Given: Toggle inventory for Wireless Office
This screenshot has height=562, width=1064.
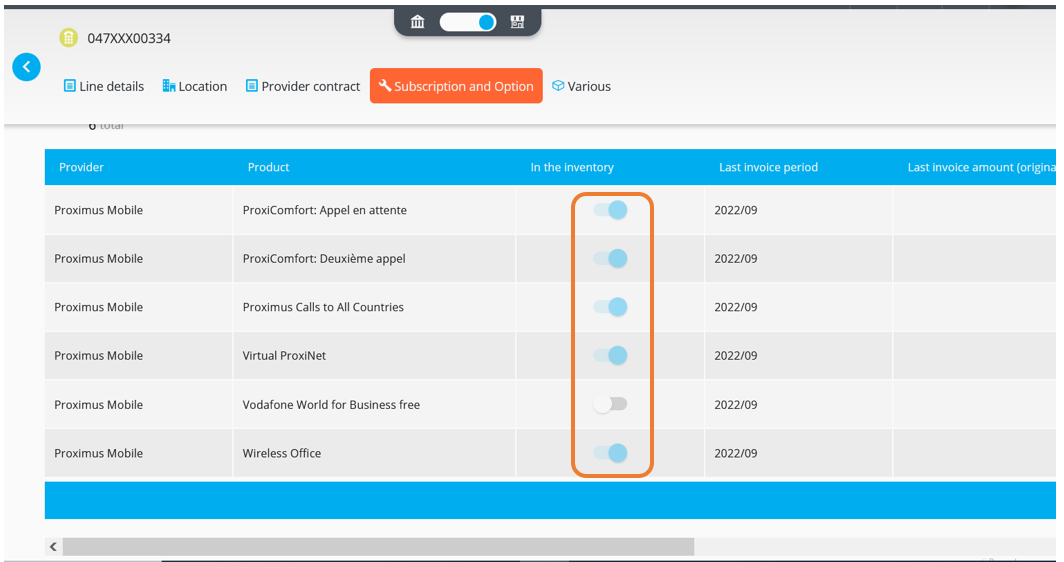Looking at the screenshot, I should coord(610,453).
